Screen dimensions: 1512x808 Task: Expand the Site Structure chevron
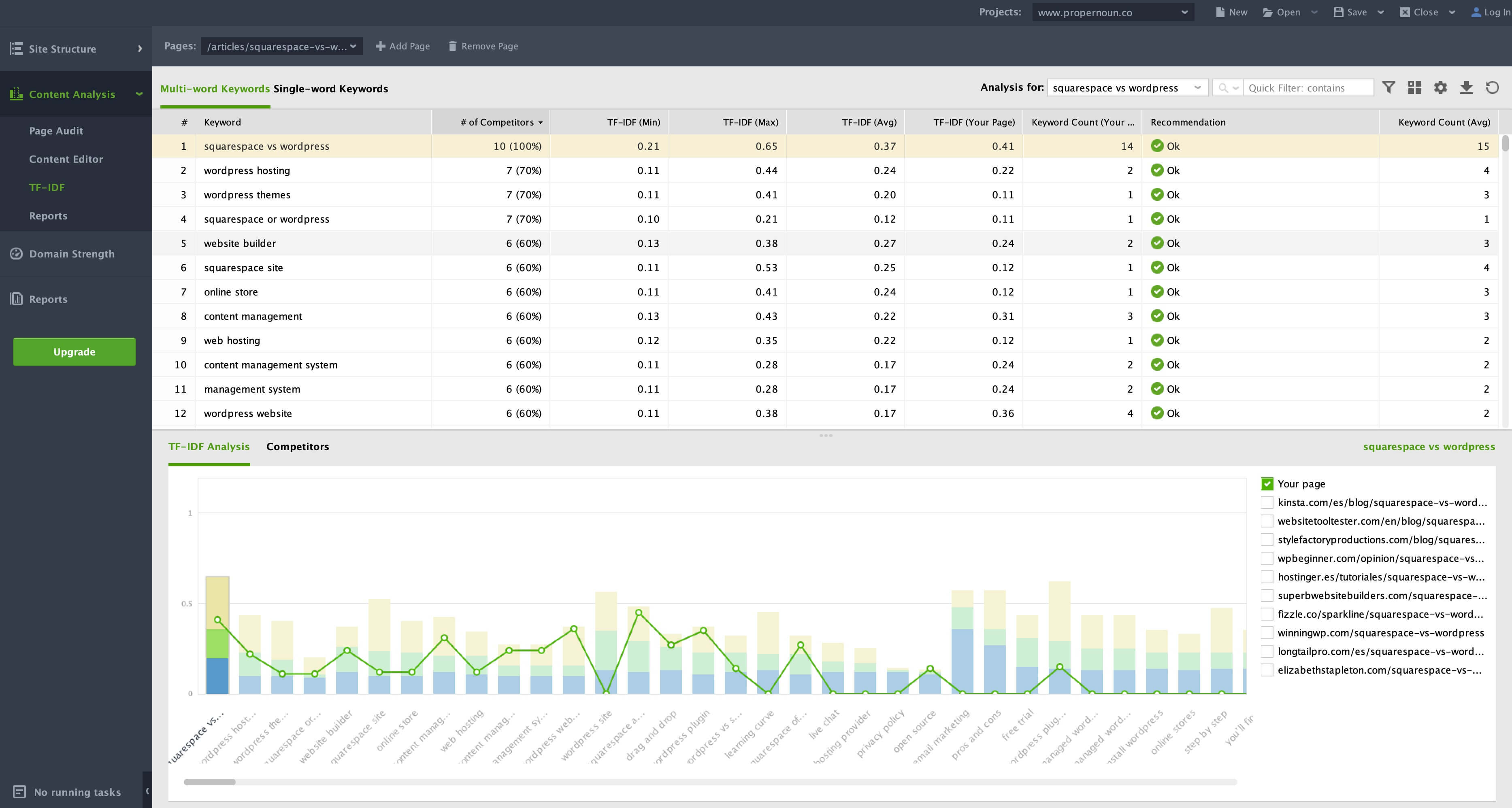point(140,49)
